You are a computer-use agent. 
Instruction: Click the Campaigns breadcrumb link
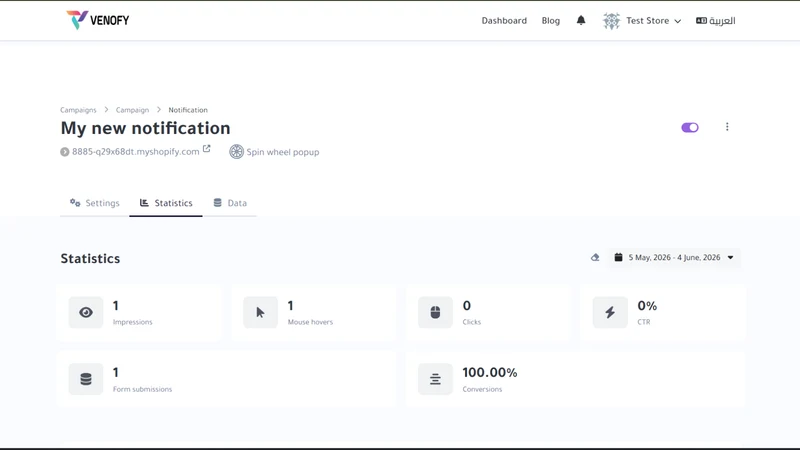pyautogui.click(x=78, y=110)
